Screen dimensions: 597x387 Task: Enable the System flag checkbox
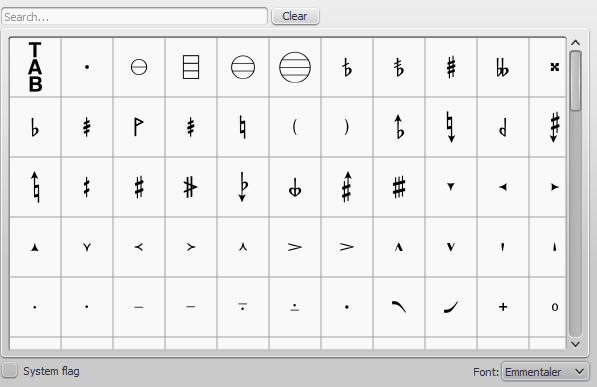tap(10, 370)
